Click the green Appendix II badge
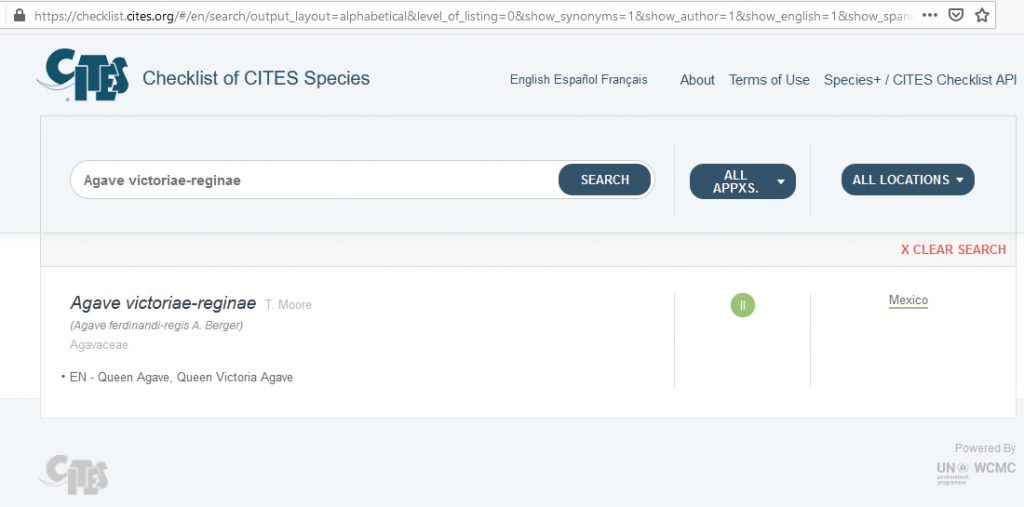This screenshot has width=1024, height=507. pos(743,305)
